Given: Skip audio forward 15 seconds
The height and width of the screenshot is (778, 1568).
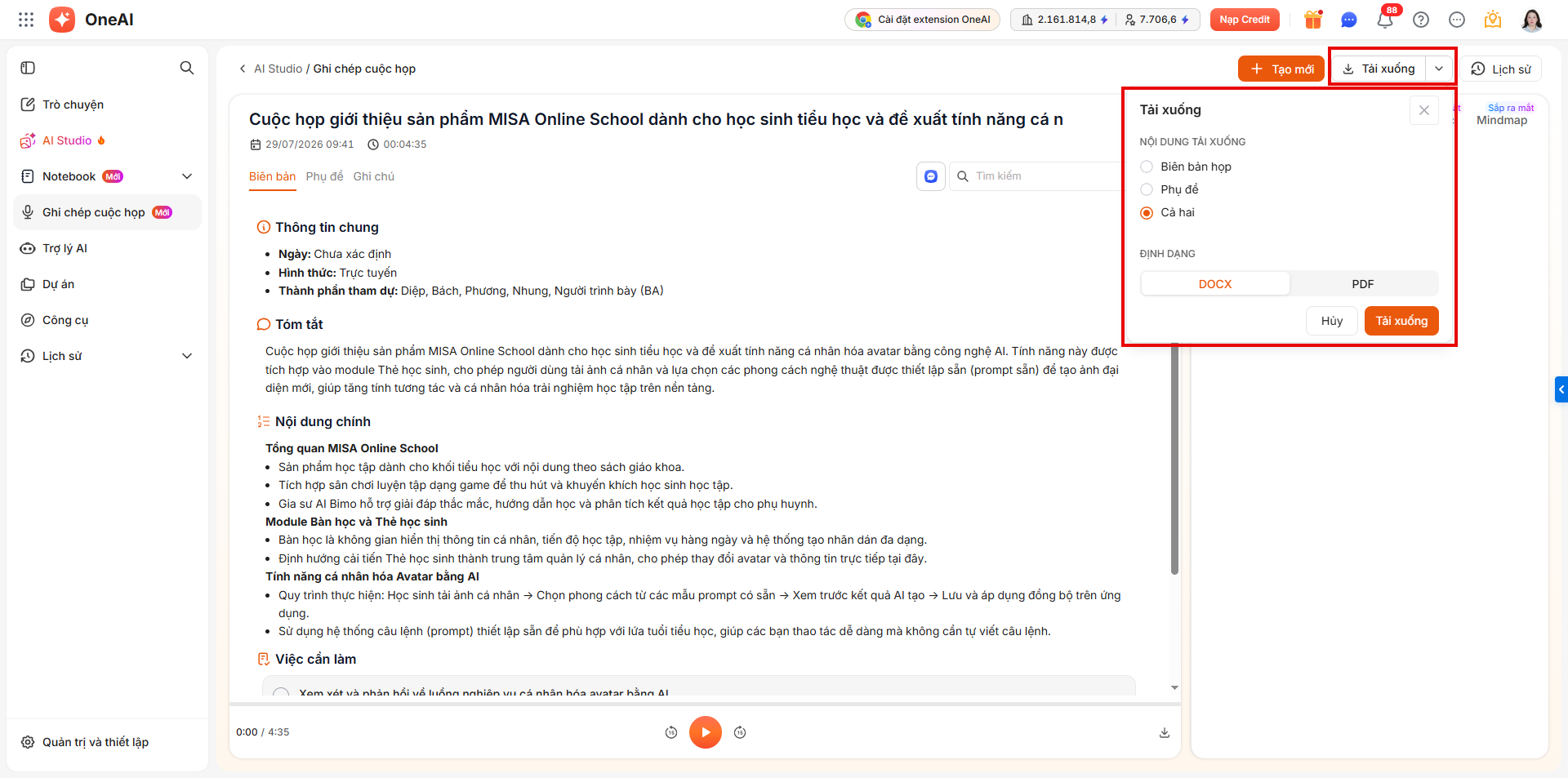Looking at the screenshot, I should (740, 732).
